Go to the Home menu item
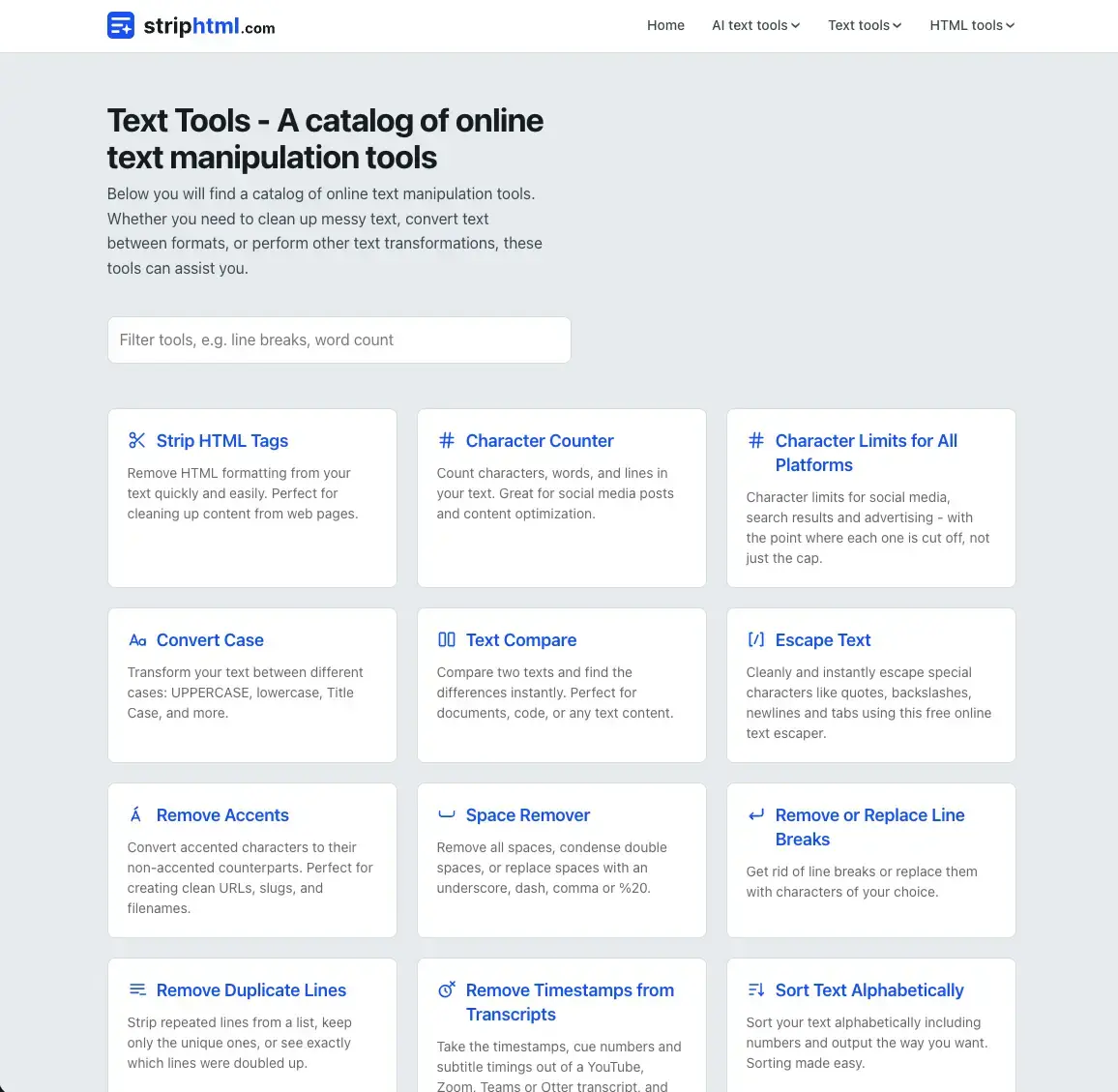 click(665, 26)
